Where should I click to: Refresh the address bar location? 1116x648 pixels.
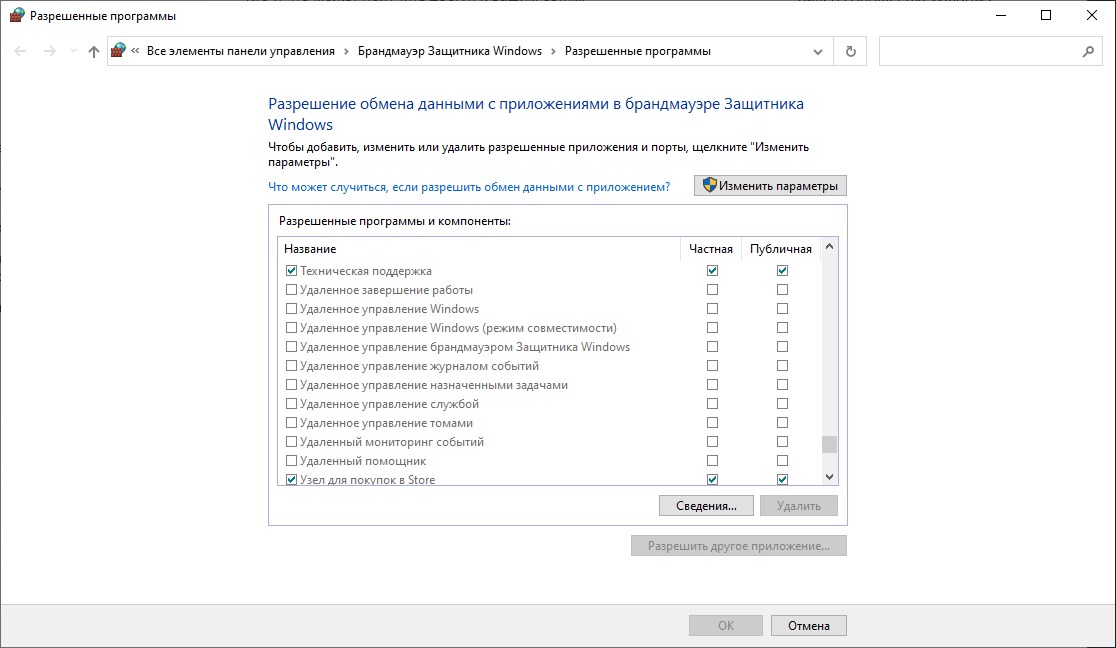(851, 51)
